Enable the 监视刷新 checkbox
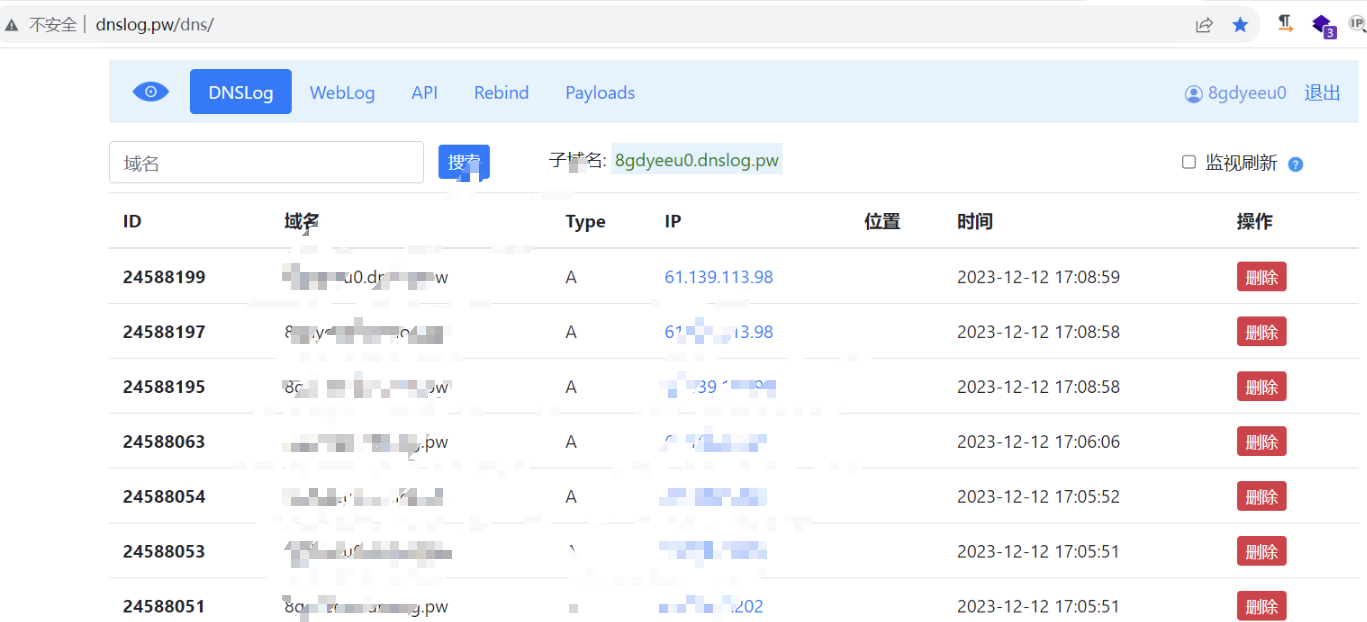 [x=1189, y=162]
